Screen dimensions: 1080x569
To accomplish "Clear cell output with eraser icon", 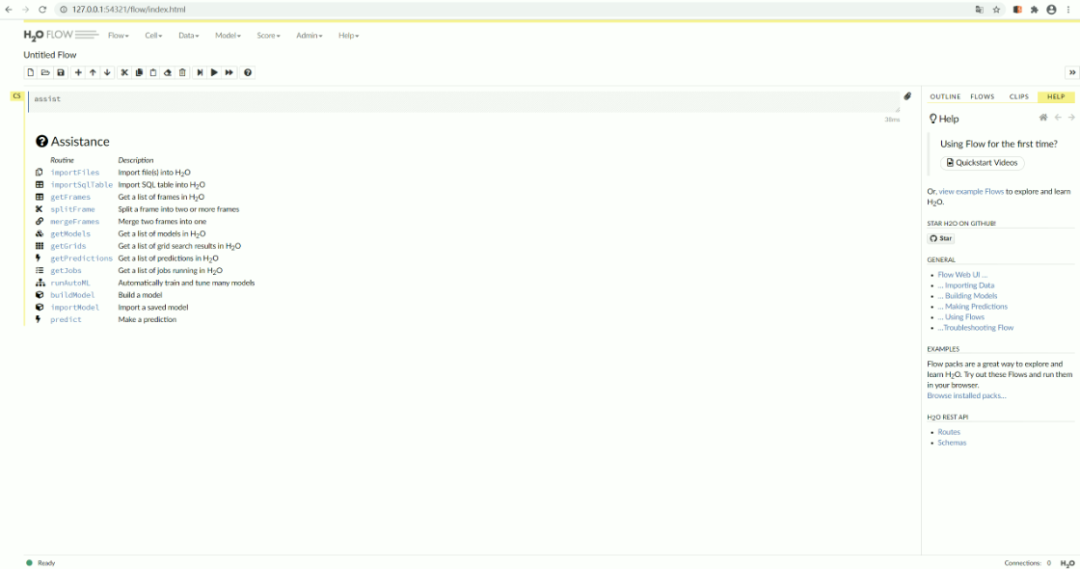I will [167, 72].
